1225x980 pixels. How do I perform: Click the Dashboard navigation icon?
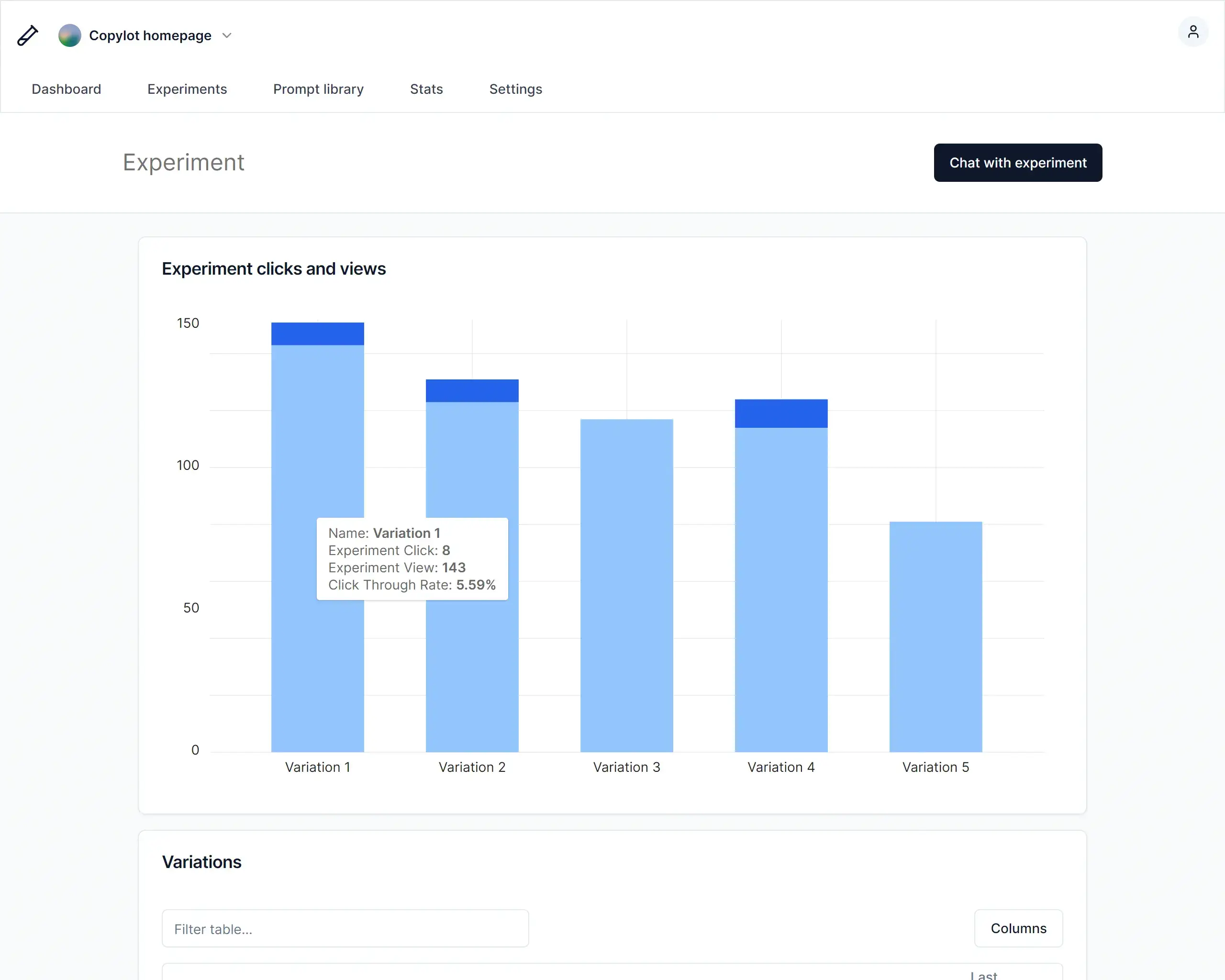[66, 89]
